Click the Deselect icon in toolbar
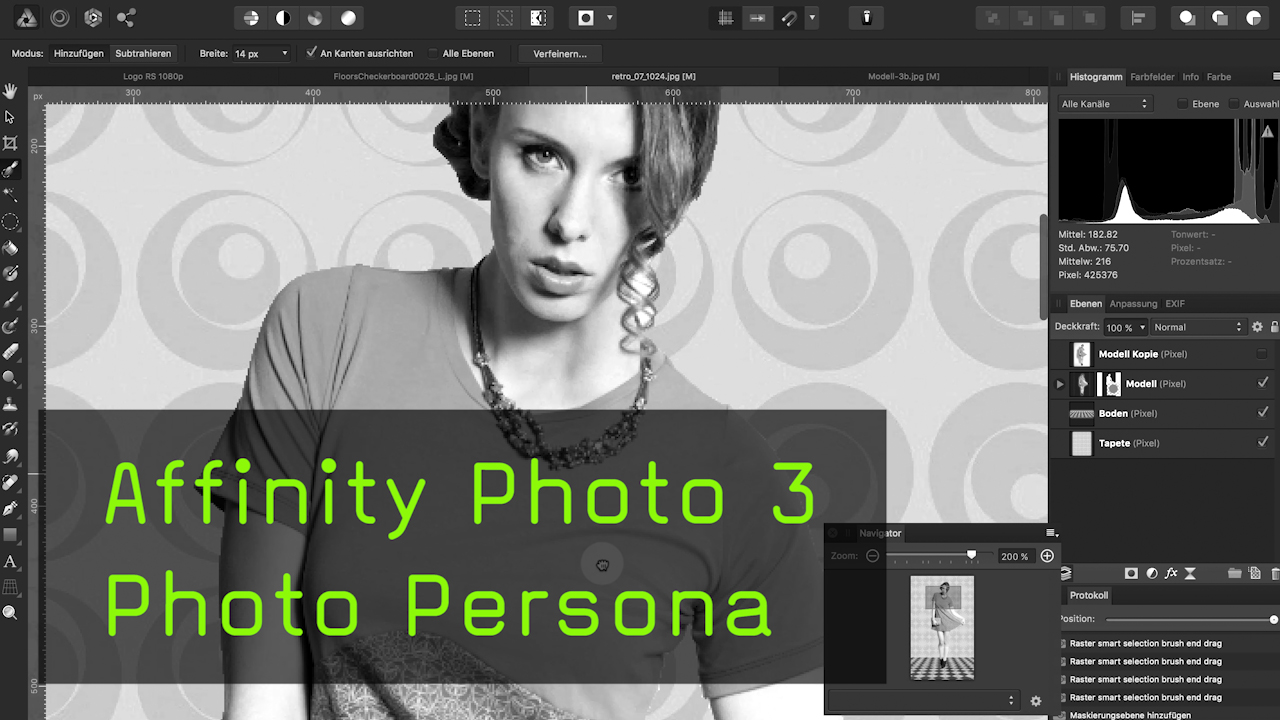 pyautogui.click(x=506, y=18)
